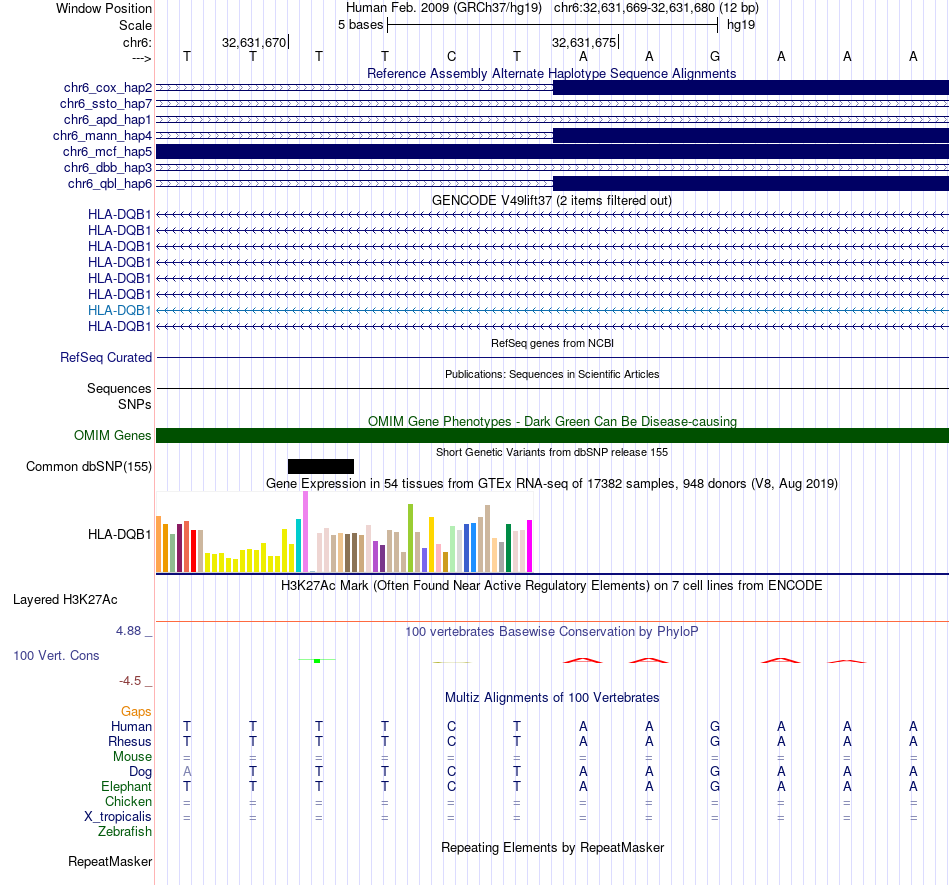Open the GENCODE V49lift37 track title
The width and height of the screenshot is (950, 885).
(551, 201)
